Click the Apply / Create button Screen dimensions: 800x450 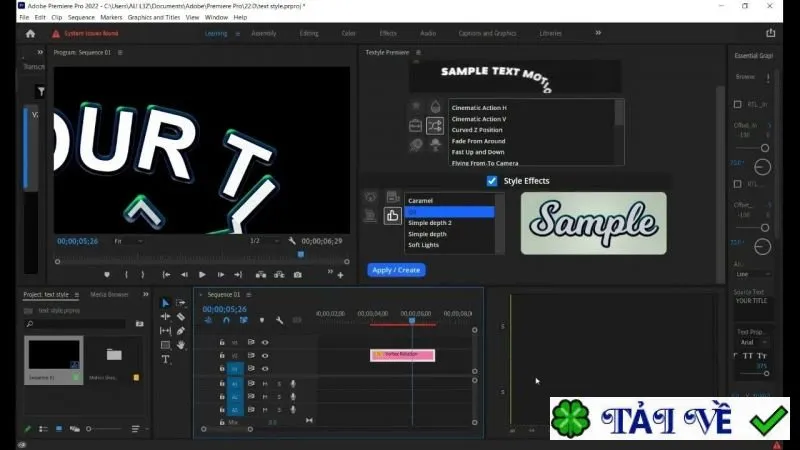(x=396, y=270)
